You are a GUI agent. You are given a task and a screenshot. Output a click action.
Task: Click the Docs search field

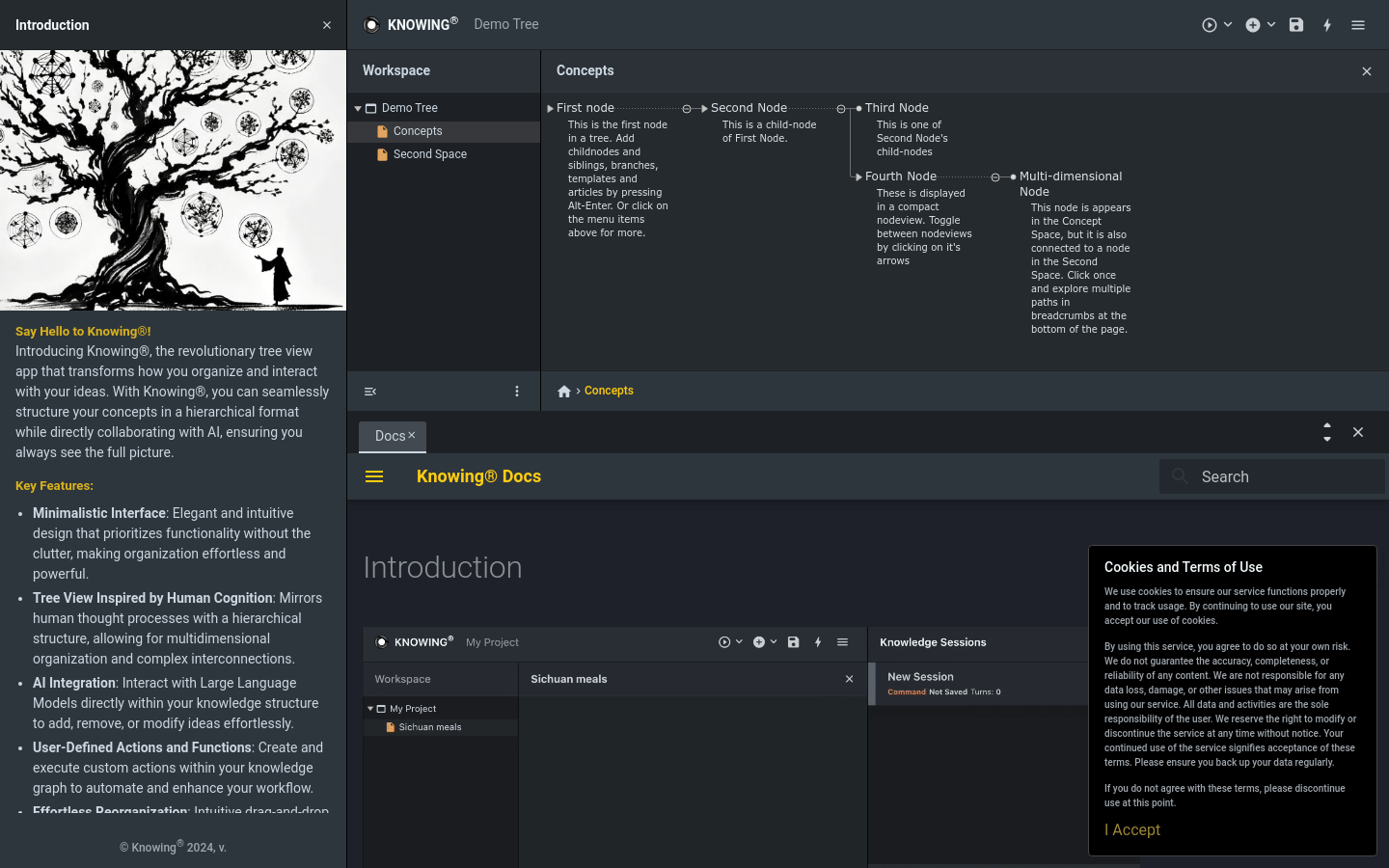pos(1283,476)
